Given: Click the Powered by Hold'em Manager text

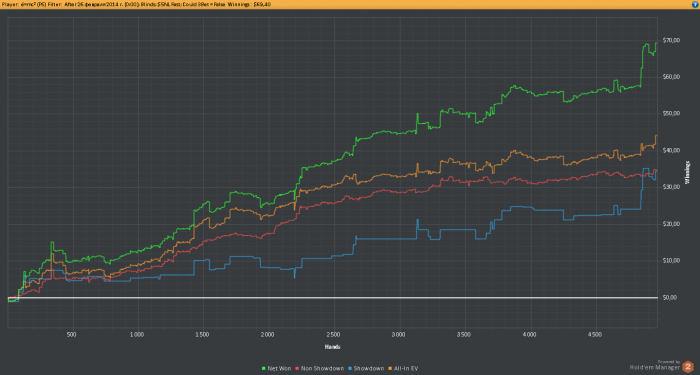Looking at the screenshot, I should [x=655, y=365].
